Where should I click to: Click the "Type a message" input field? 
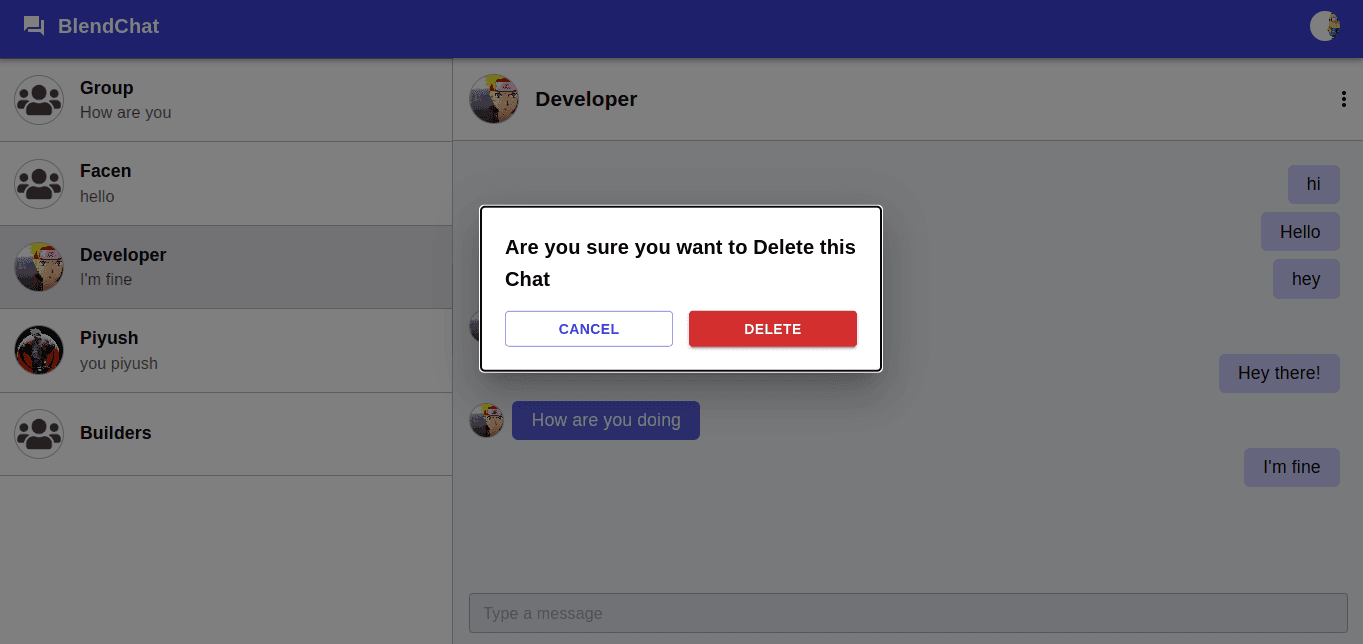click(908, 613)
